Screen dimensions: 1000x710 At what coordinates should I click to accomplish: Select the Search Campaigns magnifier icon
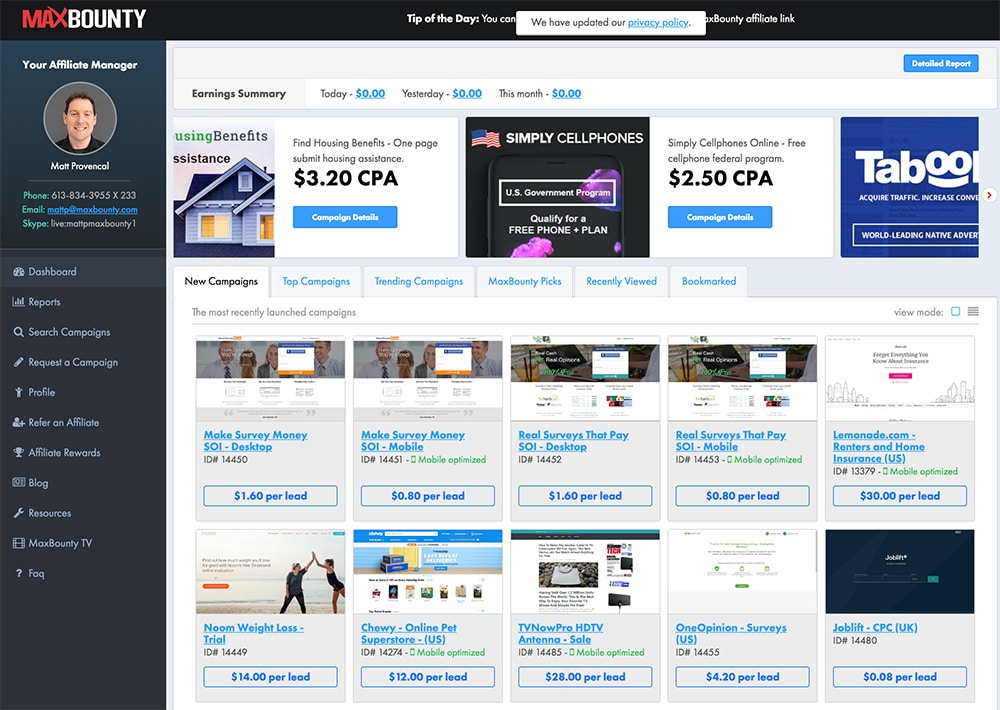point(17,331)
